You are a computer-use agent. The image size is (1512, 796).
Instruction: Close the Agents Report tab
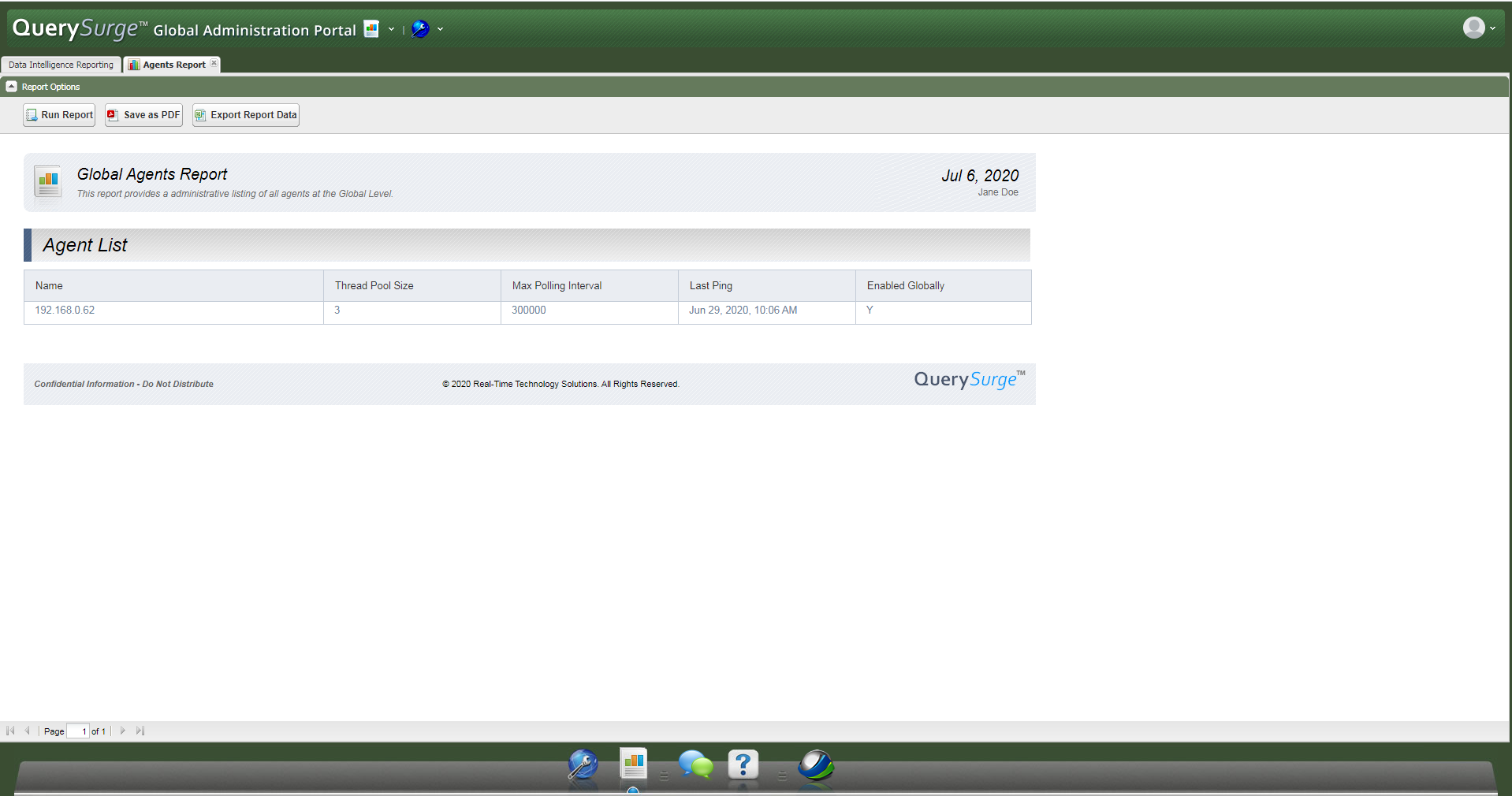(x=214, y=63)
